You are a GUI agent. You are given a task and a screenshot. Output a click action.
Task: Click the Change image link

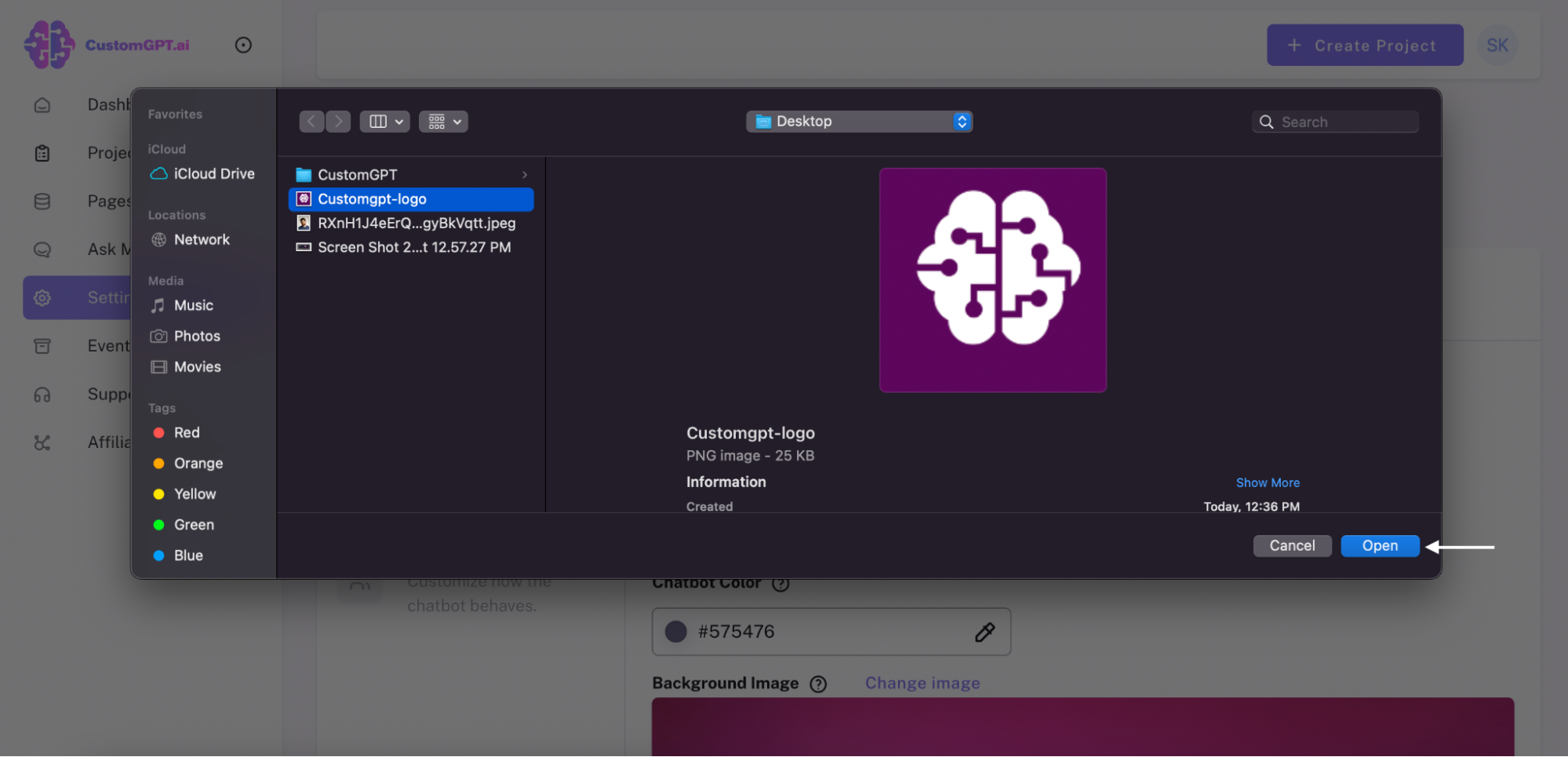[x=922, y=683]
